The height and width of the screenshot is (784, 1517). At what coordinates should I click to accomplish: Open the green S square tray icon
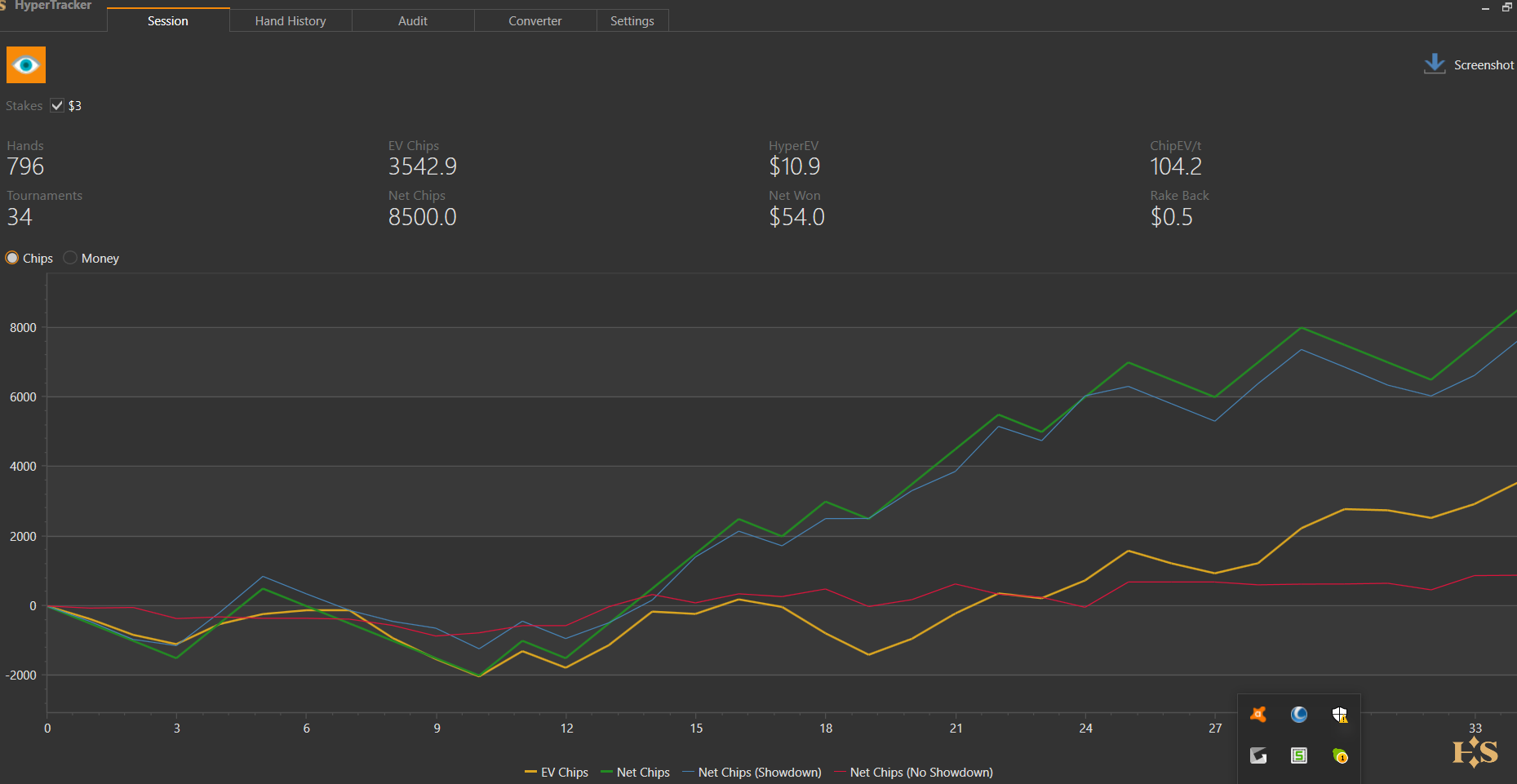click(x=1299, y=755)
